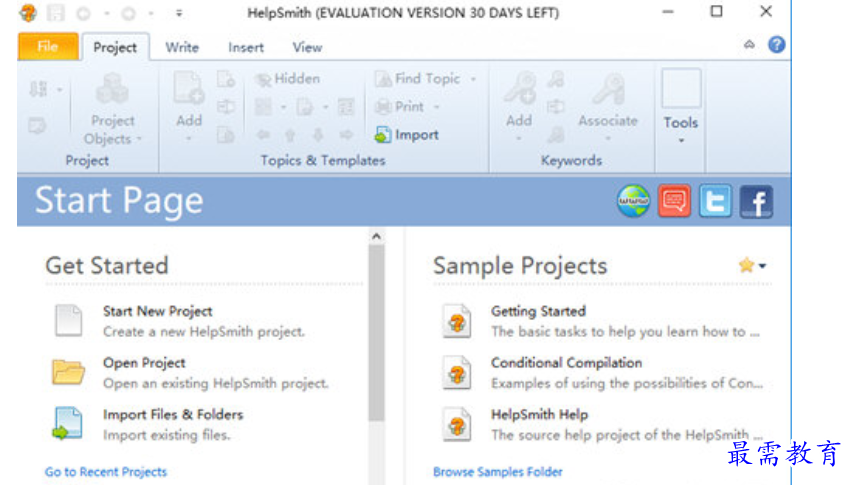849x485 pixels.
Task: Open the View ribbon tab
Action: click(307, 48)
